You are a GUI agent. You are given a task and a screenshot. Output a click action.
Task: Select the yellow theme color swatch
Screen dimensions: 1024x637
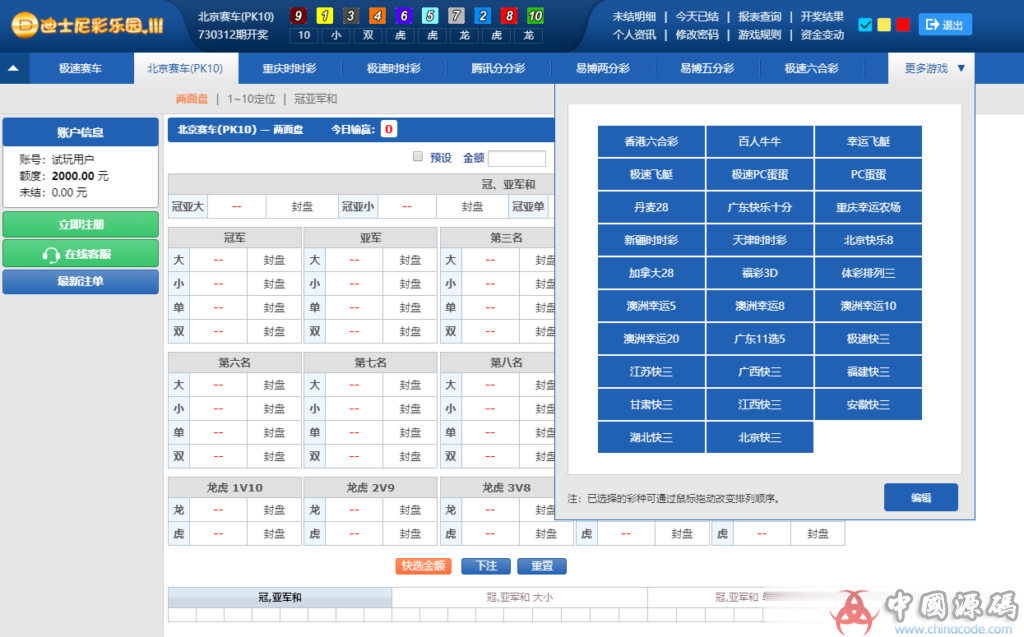(884, 25)
